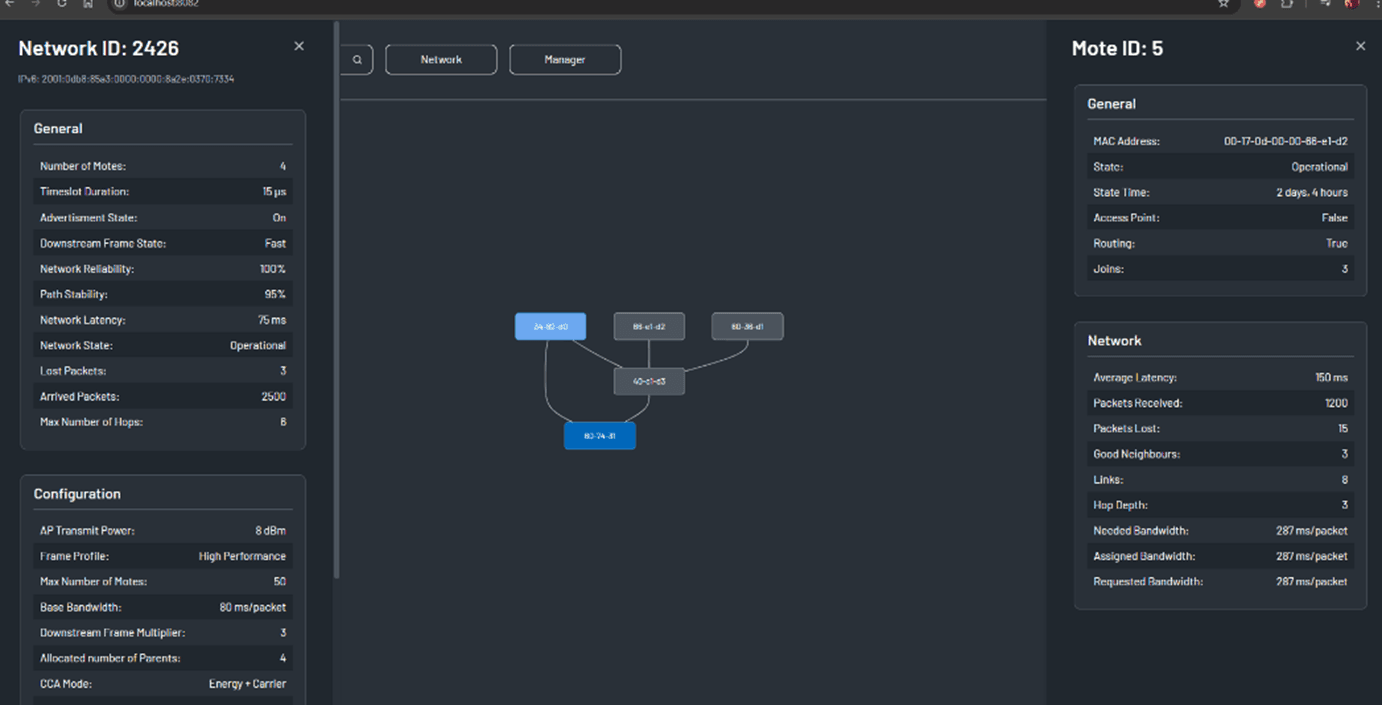
Task: Click the search magnifier icon button
Action: tap(357, 60)
